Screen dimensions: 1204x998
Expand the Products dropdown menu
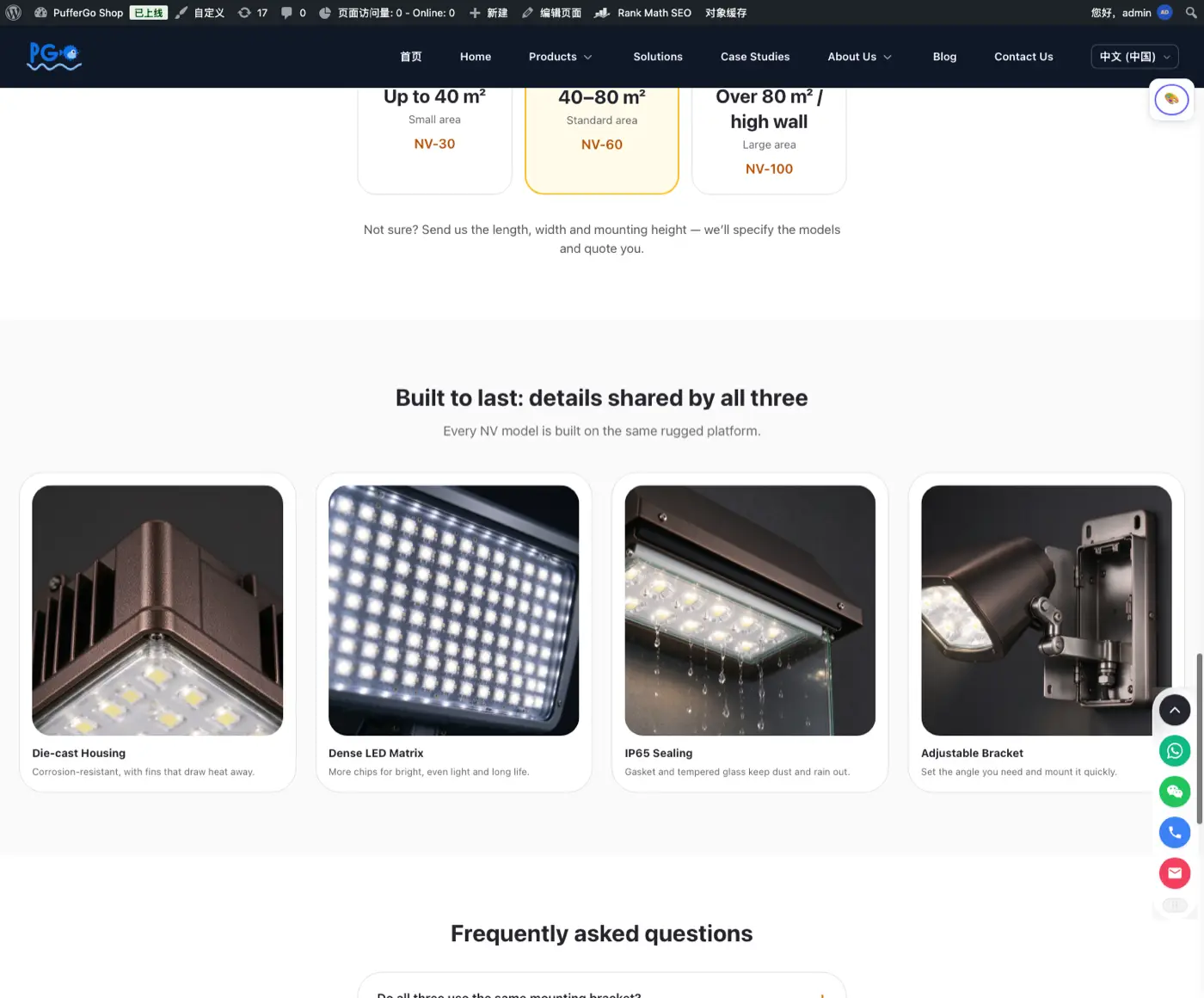(561, 57)
